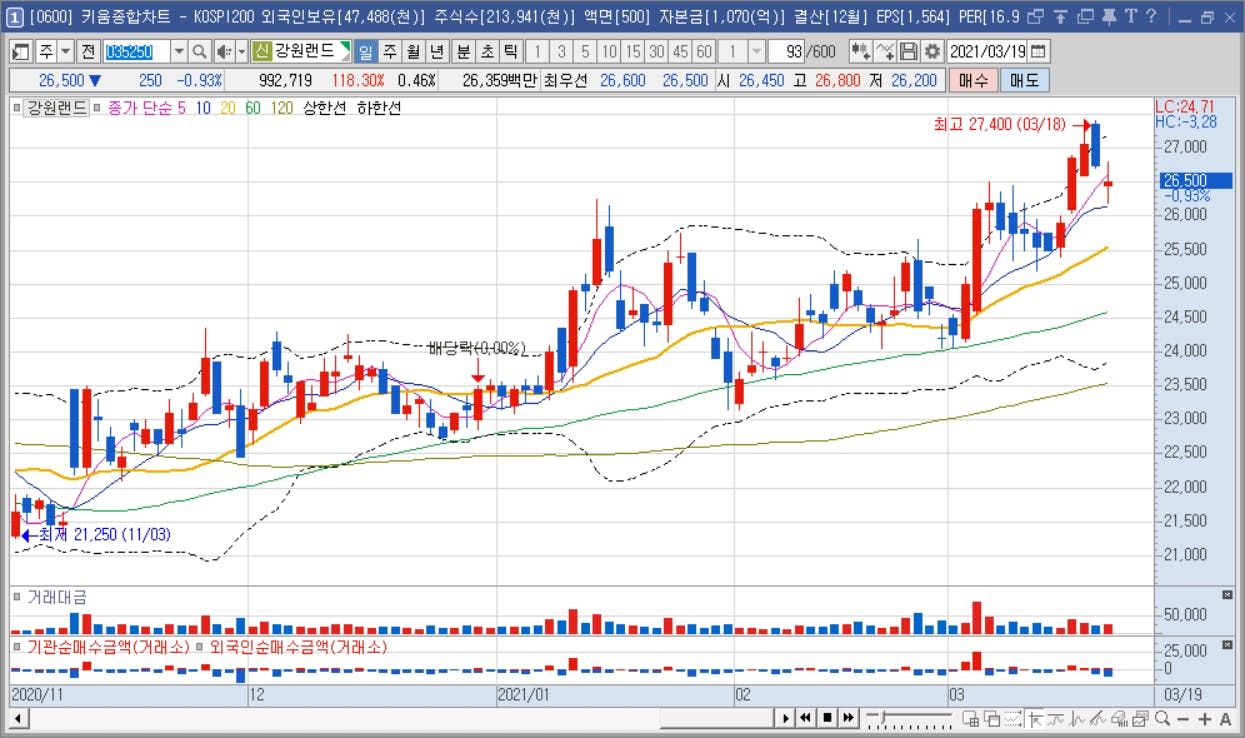Open chart settings gear icon

click(932, 52)
